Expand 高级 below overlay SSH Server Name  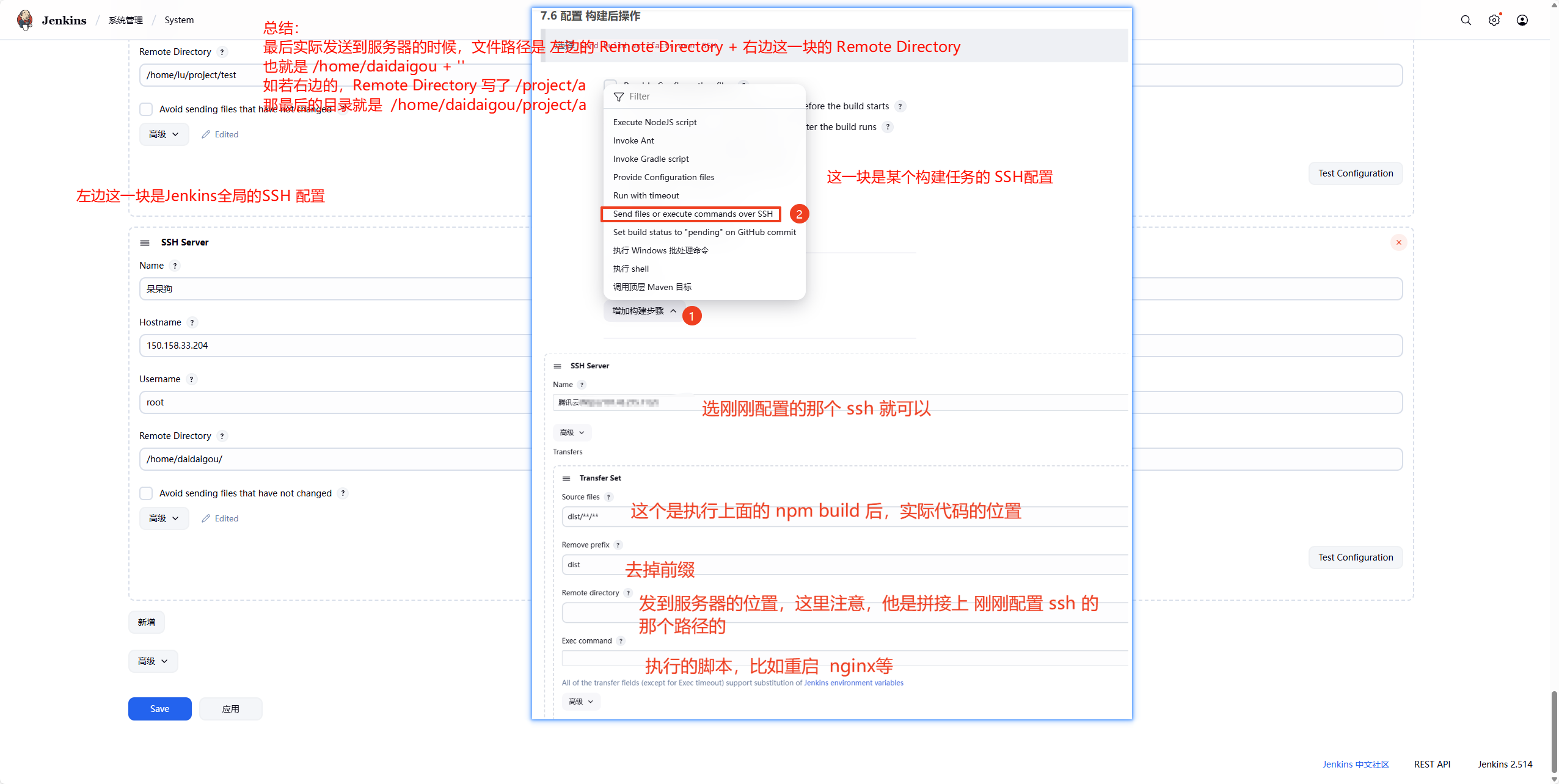(572, 433)
